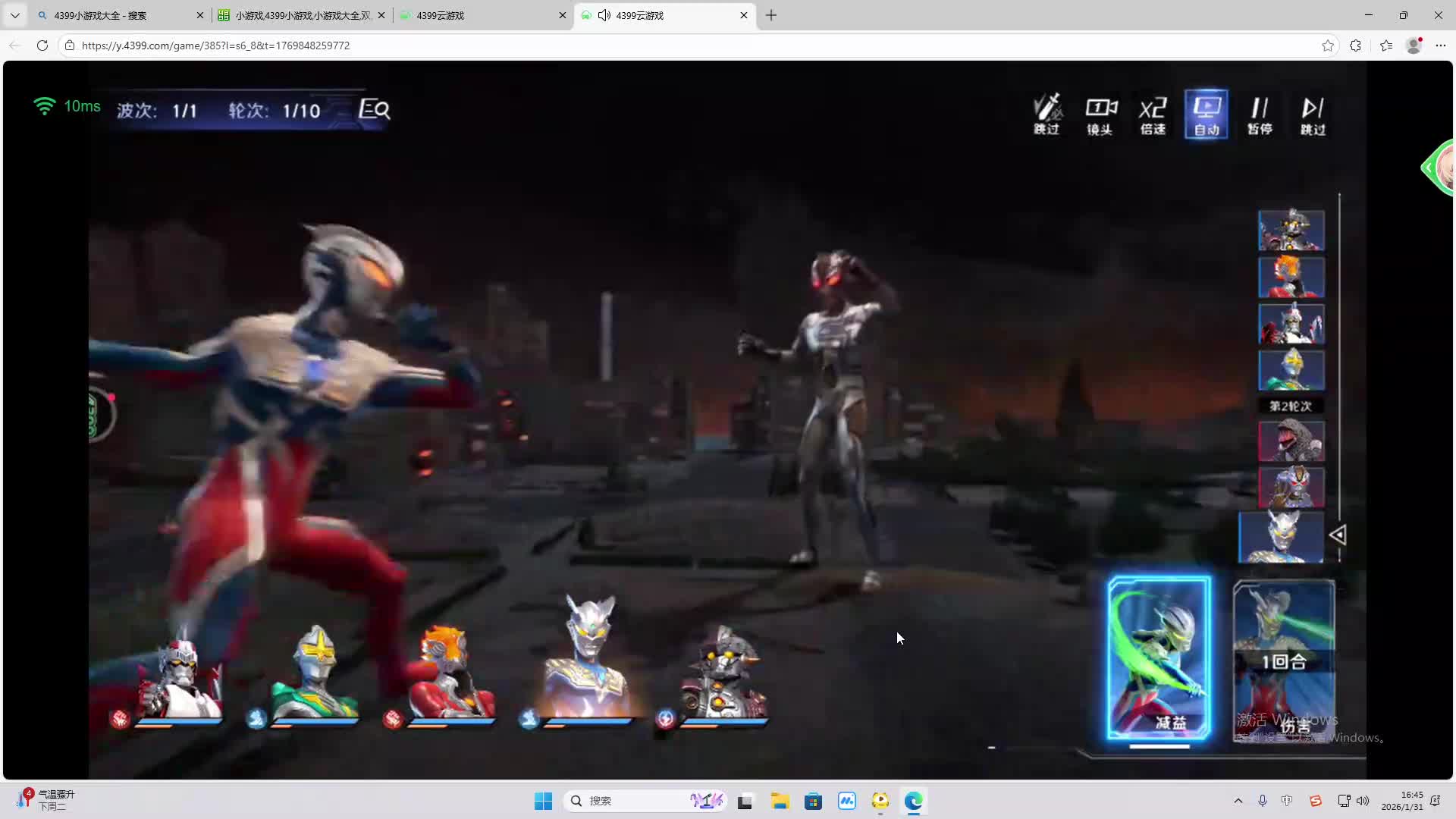Mute the audio in the playing tab

[604, 15]
